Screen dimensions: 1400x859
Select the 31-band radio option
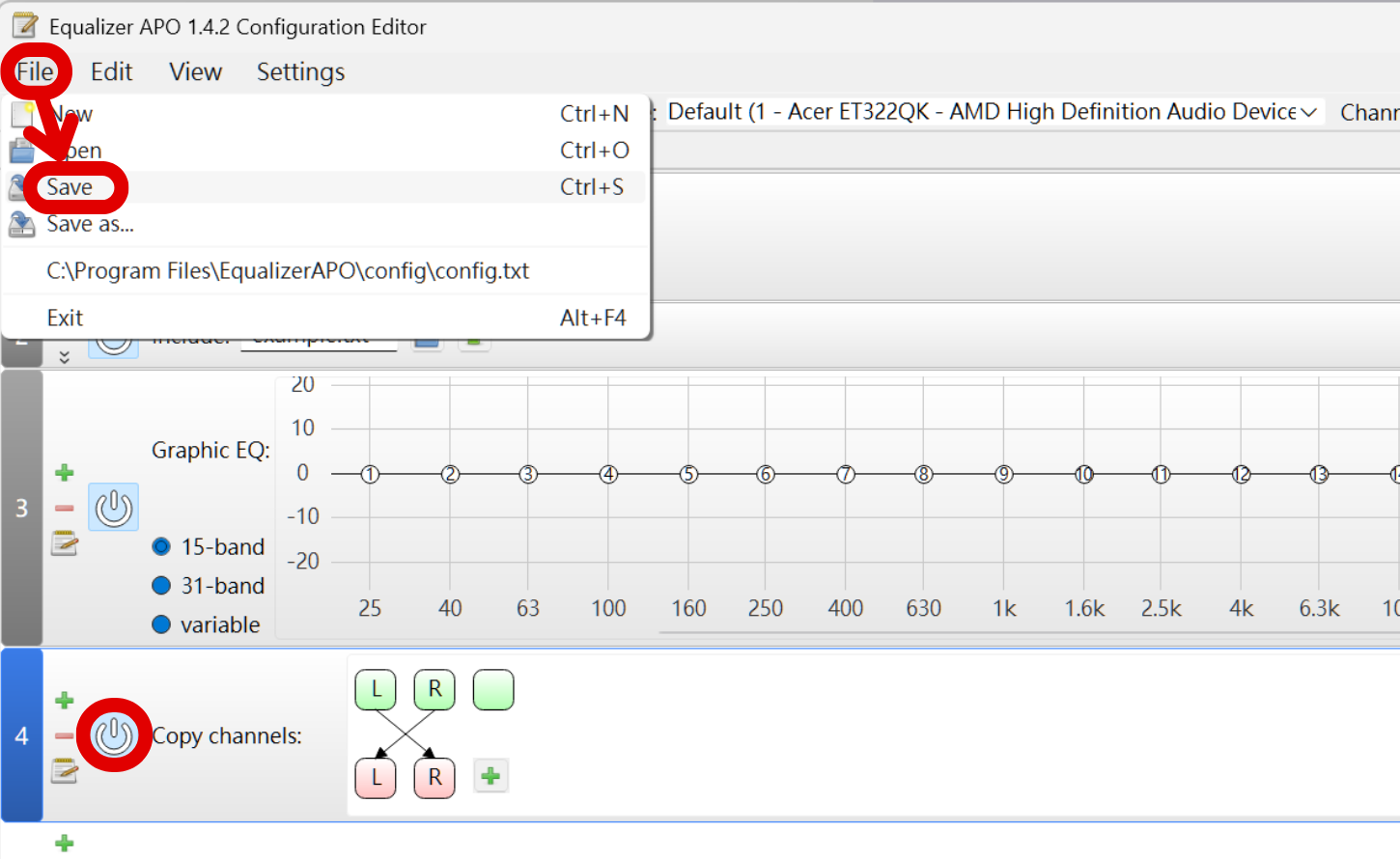pyautogui.click(x=161, y=586)
